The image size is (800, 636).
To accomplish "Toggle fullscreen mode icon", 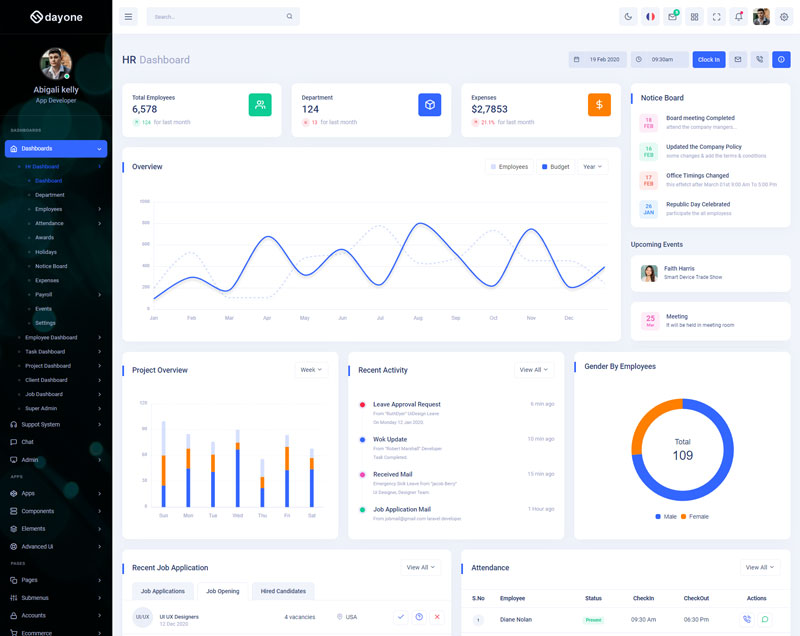I will [x=717, y=16].
